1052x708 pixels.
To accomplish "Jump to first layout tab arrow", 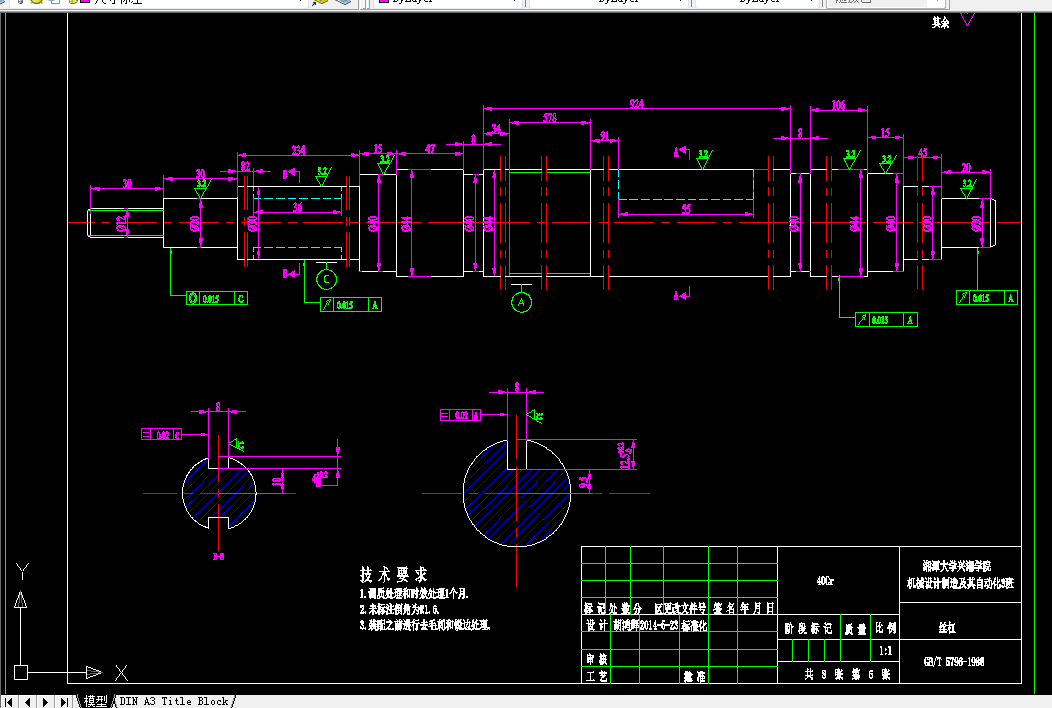I will point(9,701).
